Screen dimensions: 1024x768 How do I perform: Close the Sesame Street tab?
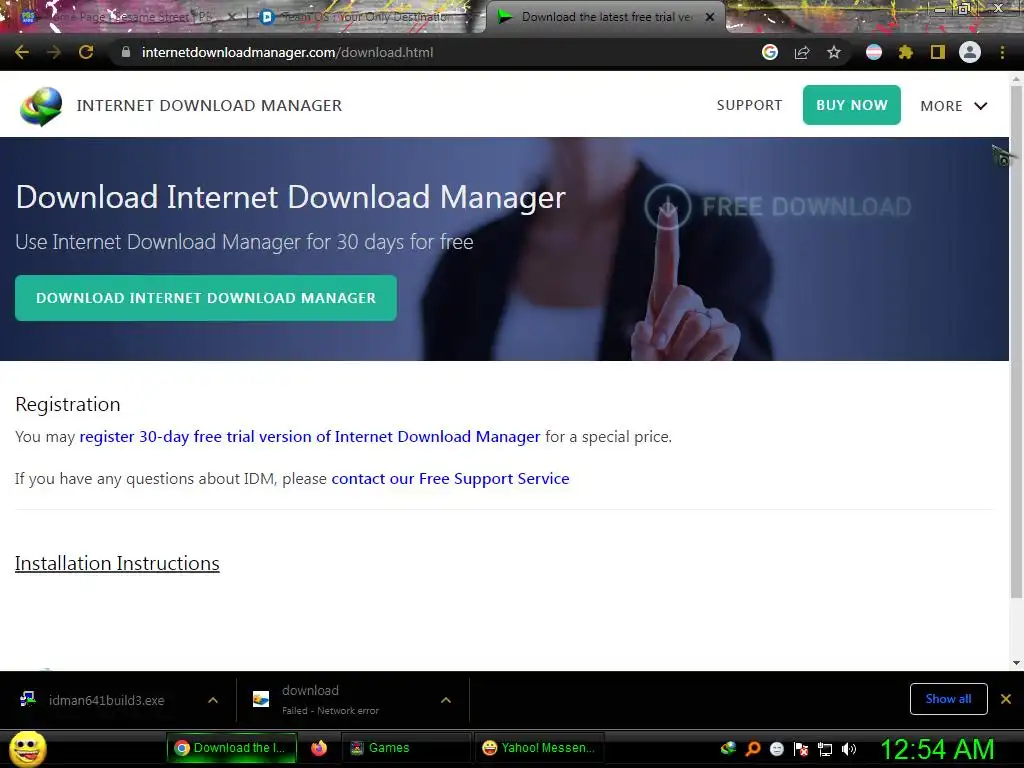click(232, 17)
